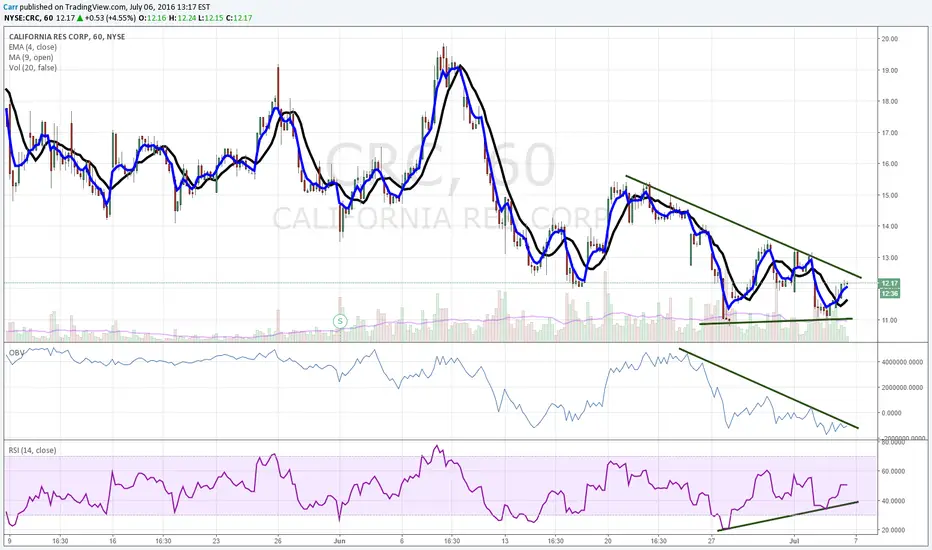932x550 pixels.
Task: Click the CALIFORNIA RES CORP, 60, NYSE legend title
Action: click(x=67, y=37)
